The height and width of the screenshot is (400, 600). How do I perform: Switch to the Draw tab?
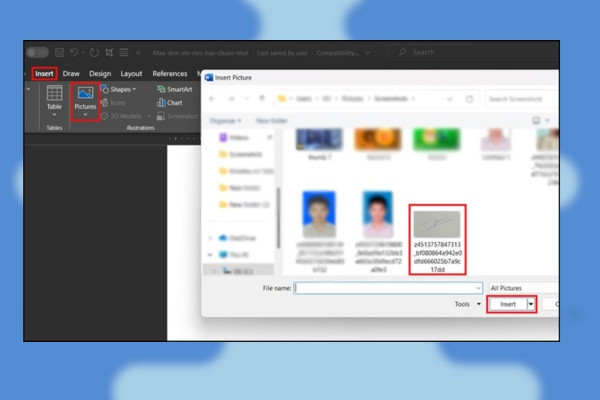[71, 73]
